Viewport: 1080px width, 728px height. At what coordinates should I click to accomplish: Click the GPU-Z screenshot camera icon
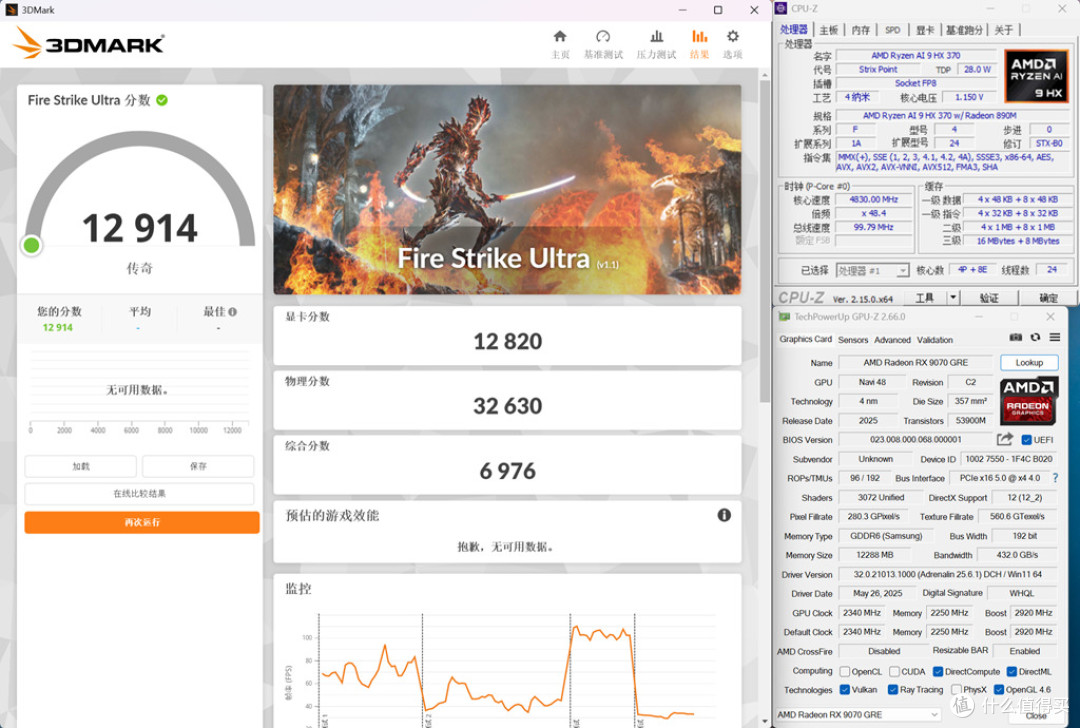tap(1016, 337)
